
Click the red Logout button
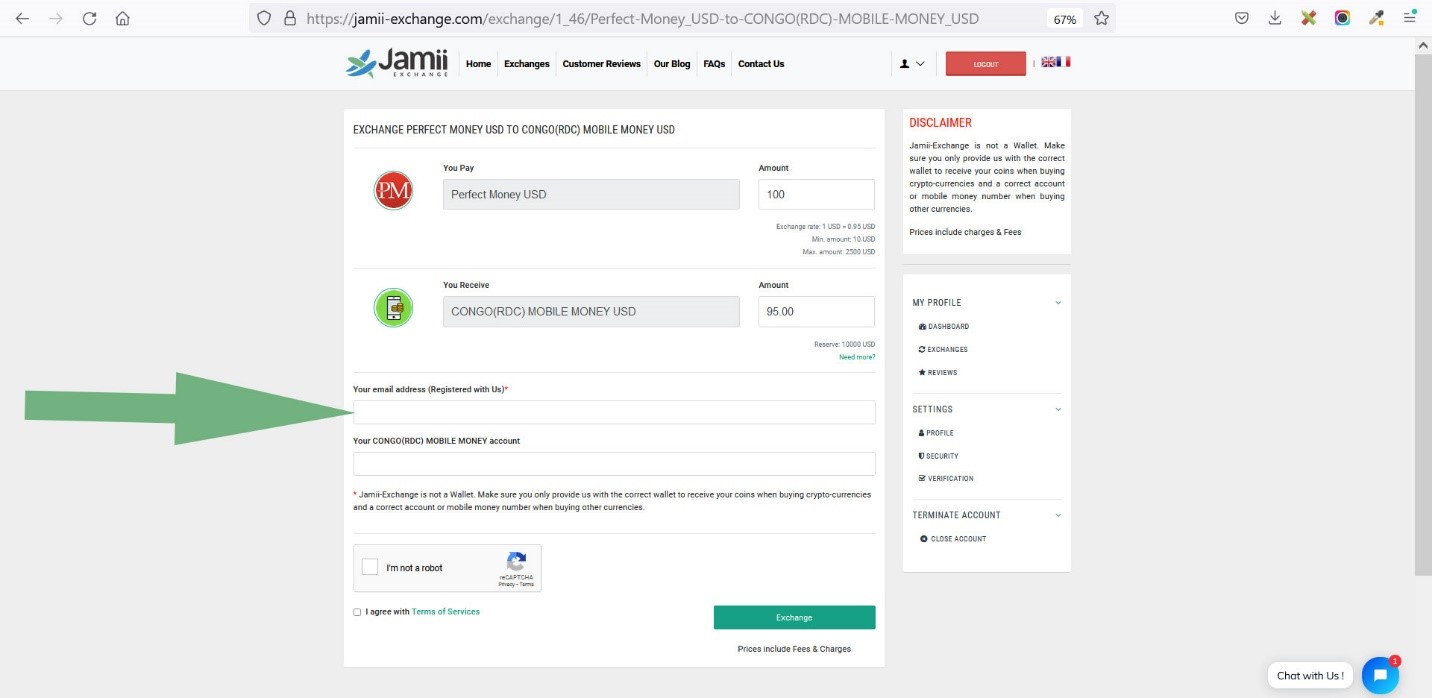(986, 63)
